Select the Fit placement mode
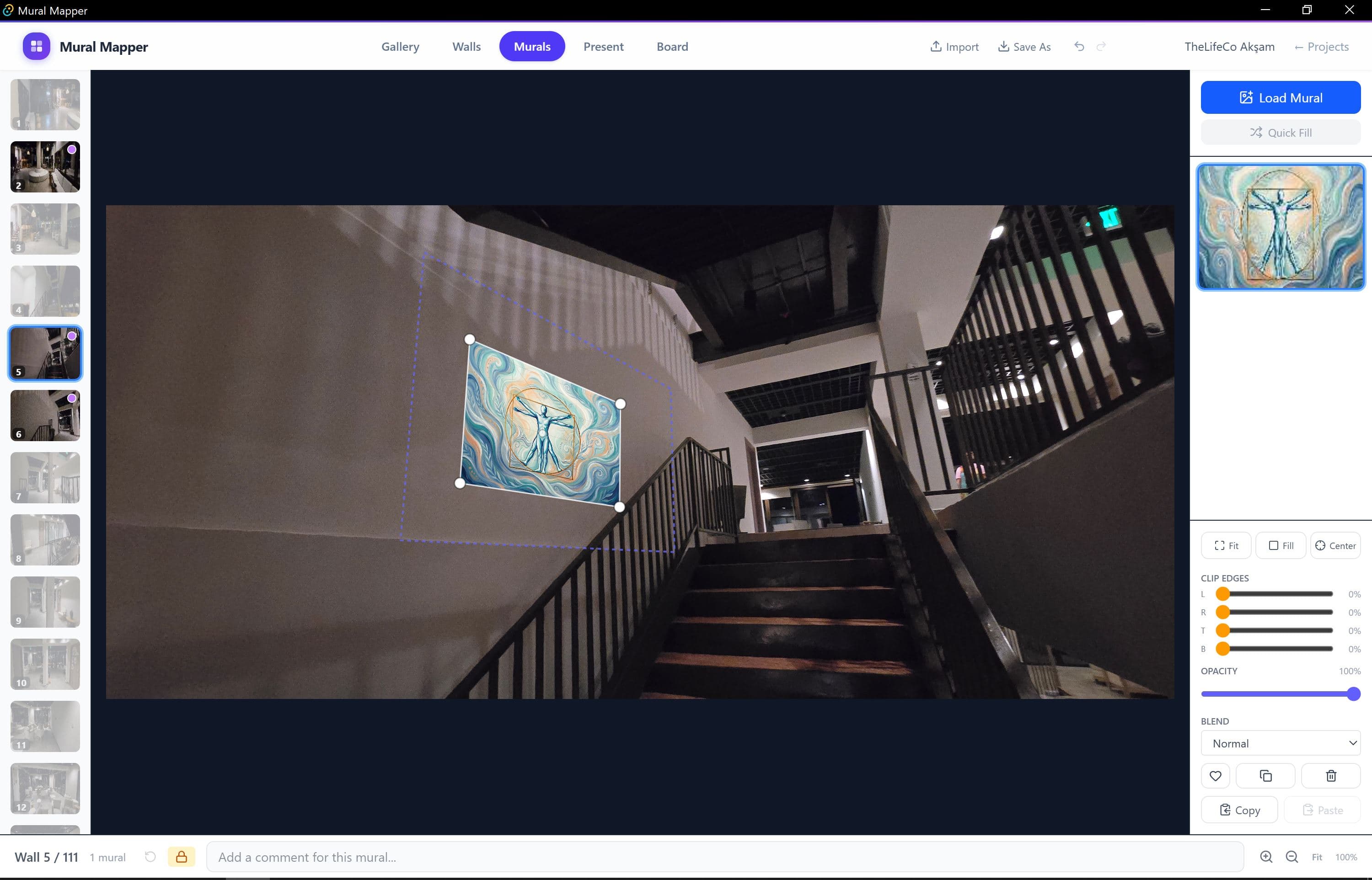1372x880 pixels. point(1226,545)
